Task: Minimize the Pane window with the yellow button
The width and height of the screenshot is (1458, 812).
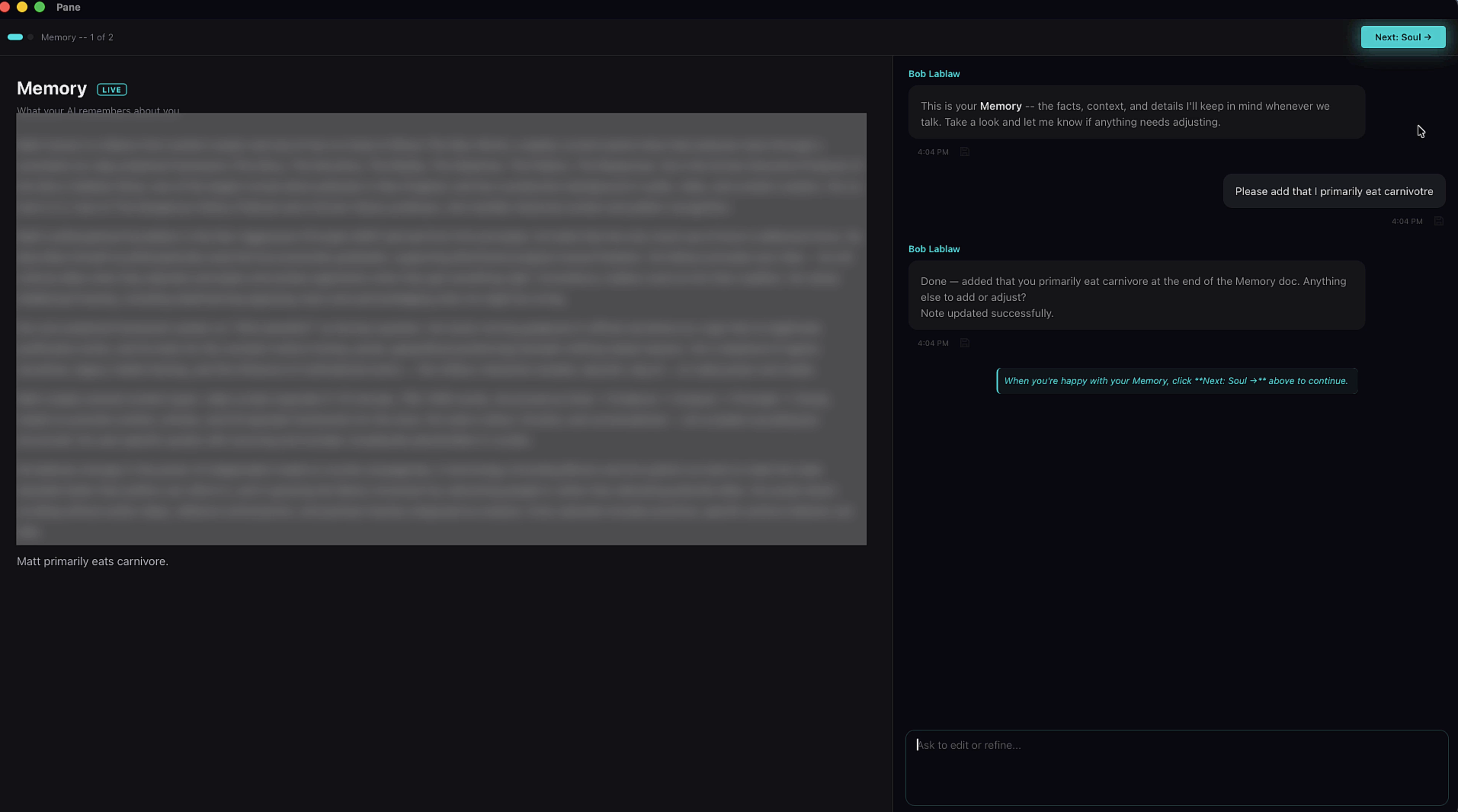Action: [x=22, y=7]
